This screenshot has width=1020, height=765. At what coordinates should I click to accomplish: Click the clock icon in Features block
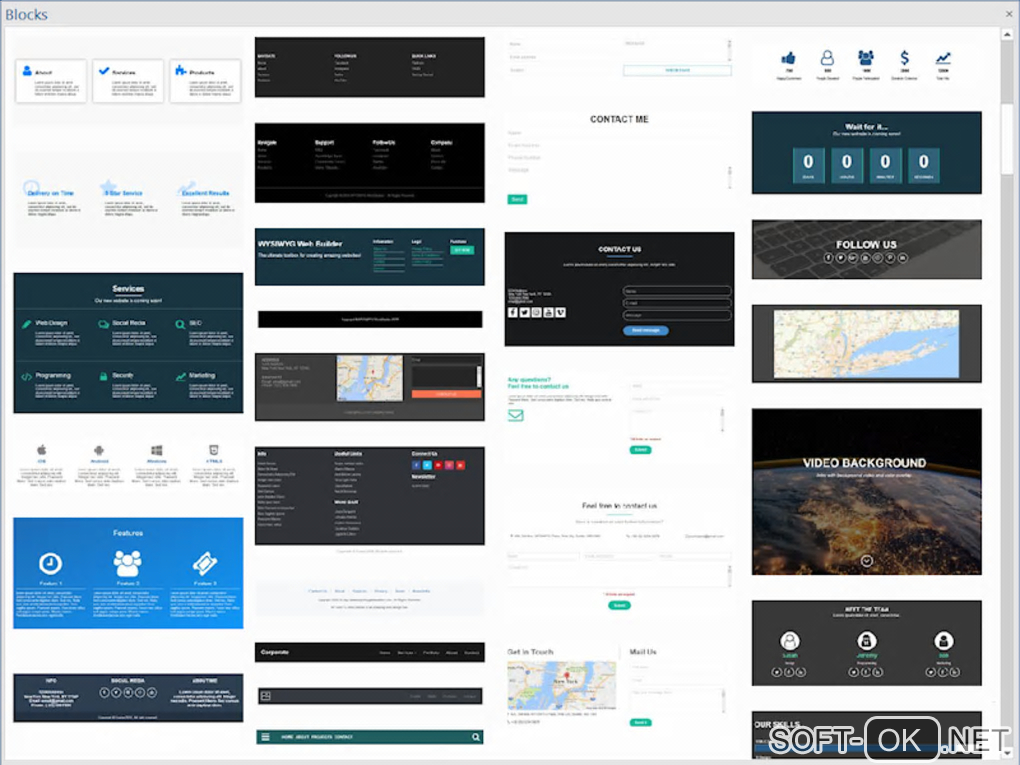[x=50, y=563]
